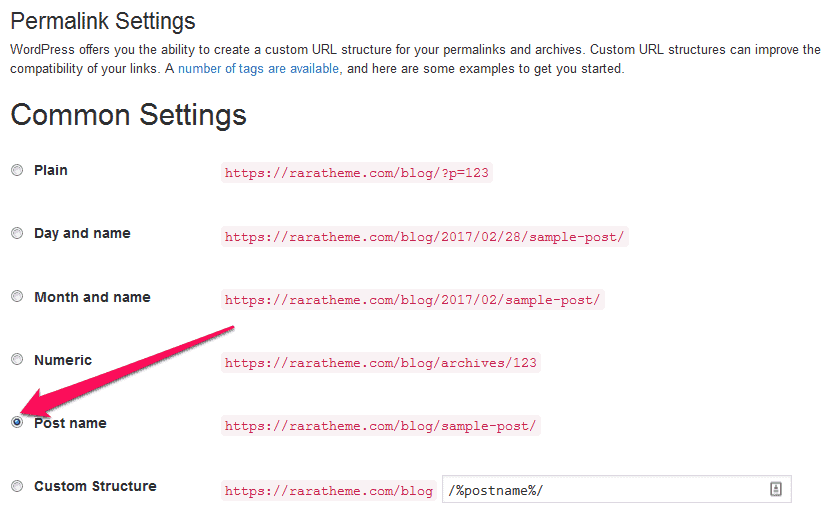Click the 'Custom Structure' label text
The width and height of the screenshot is (821, 529).
point(95,487)
